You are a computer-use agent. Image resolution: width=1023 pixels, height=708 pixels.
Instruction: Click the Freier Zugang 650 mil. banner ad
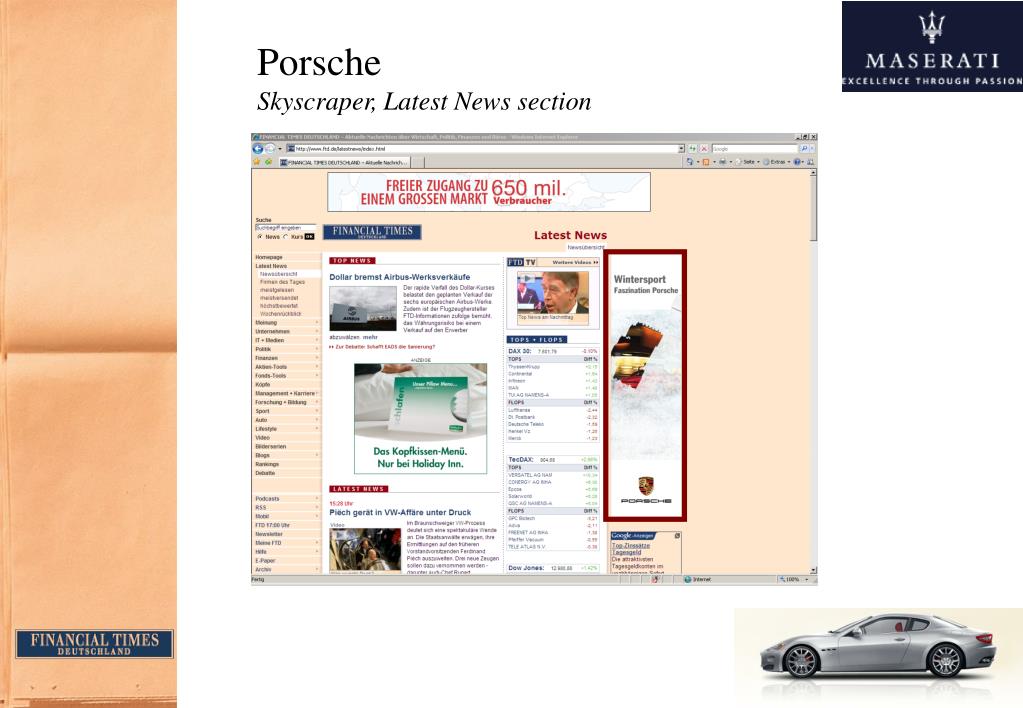(x=489, y=192)
